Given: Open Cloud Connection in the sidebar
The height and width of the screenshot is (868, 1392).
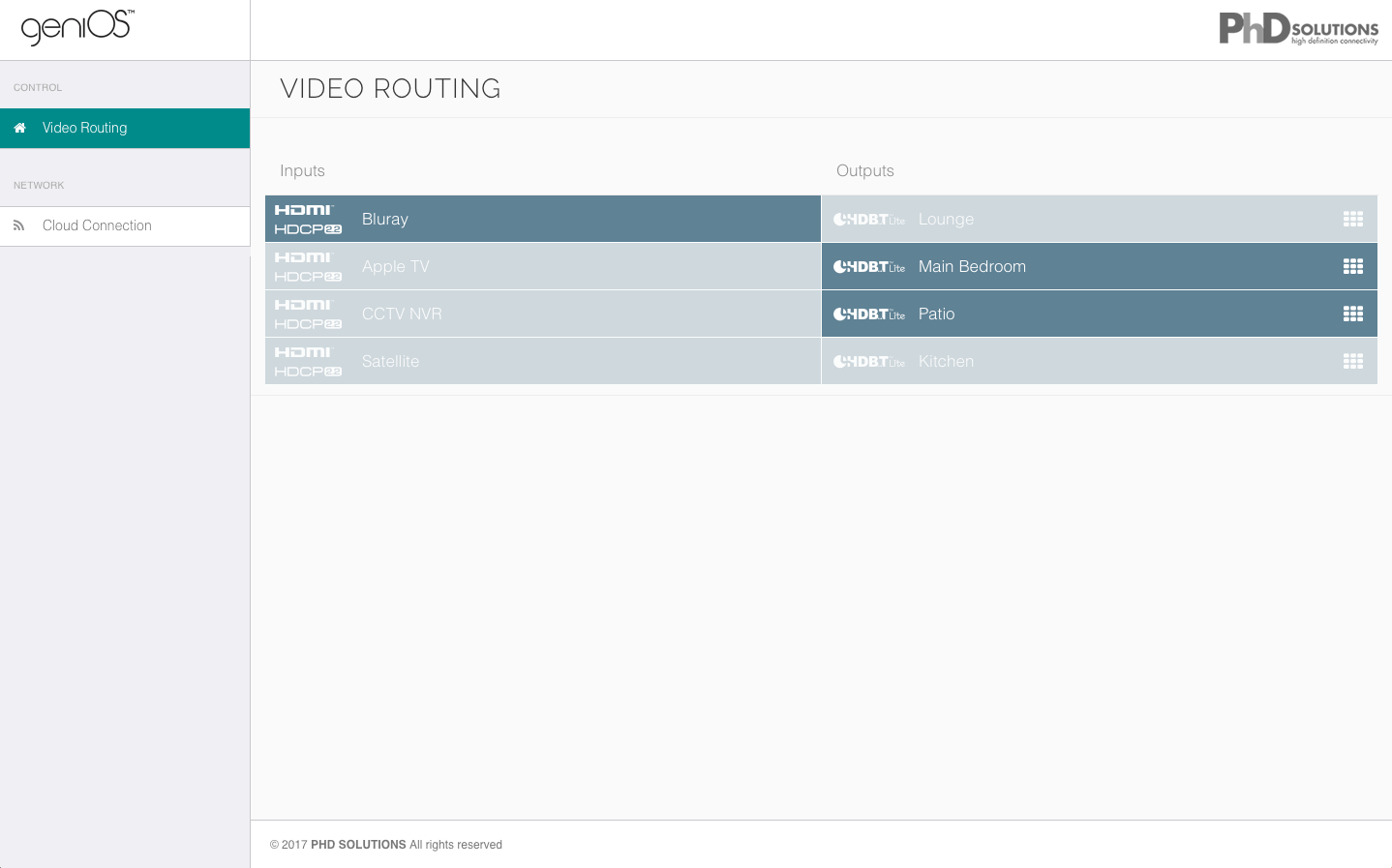Looking at the screenshot, I should click(125, 225).
